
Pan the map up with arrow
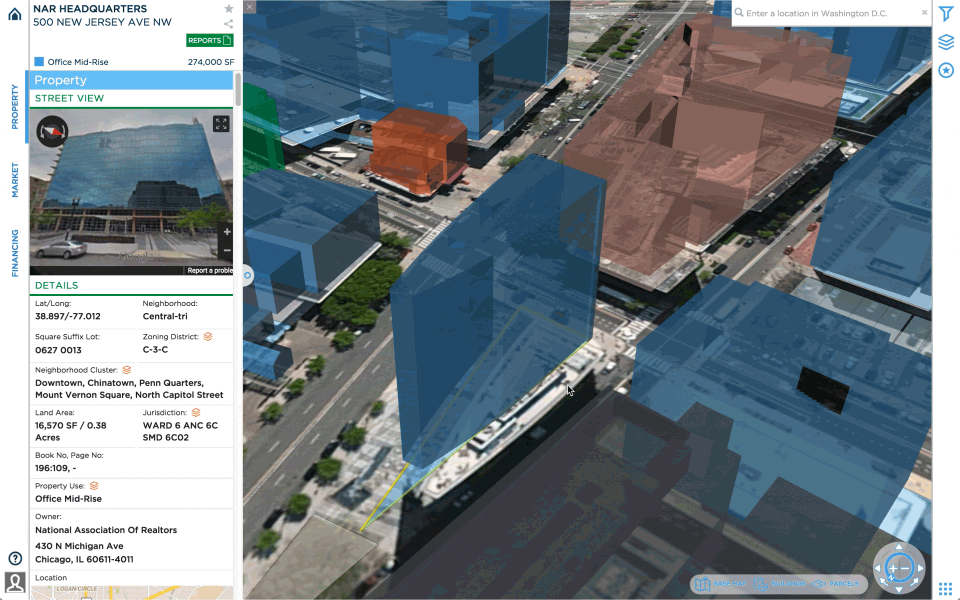pos(899,547)
